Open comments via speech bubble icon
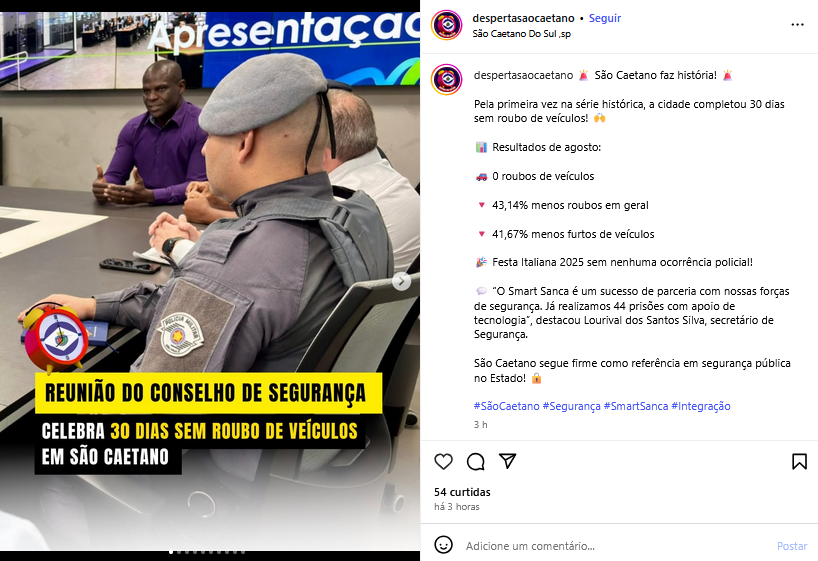 [476, 461]
